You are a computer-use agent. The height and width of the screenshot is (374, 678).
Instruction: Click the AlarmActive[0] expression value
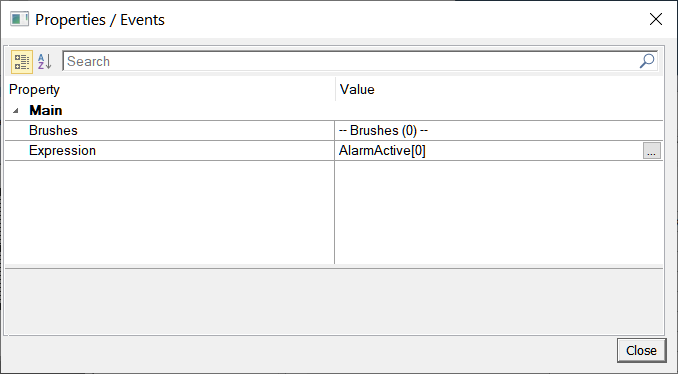(x=382, y=150)
